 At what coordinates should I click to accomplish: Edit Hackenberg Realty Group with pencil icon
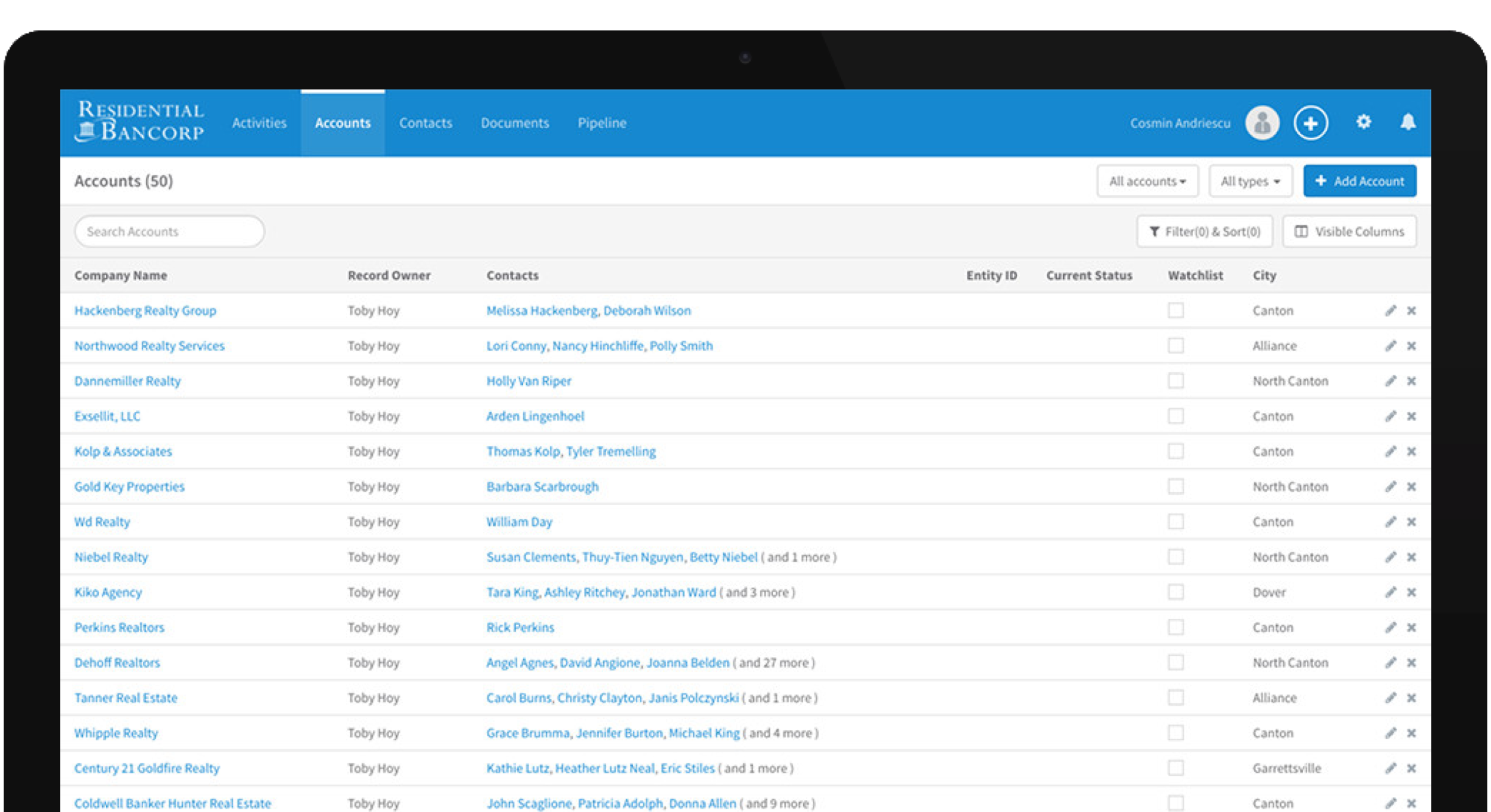pos(1390,311)
